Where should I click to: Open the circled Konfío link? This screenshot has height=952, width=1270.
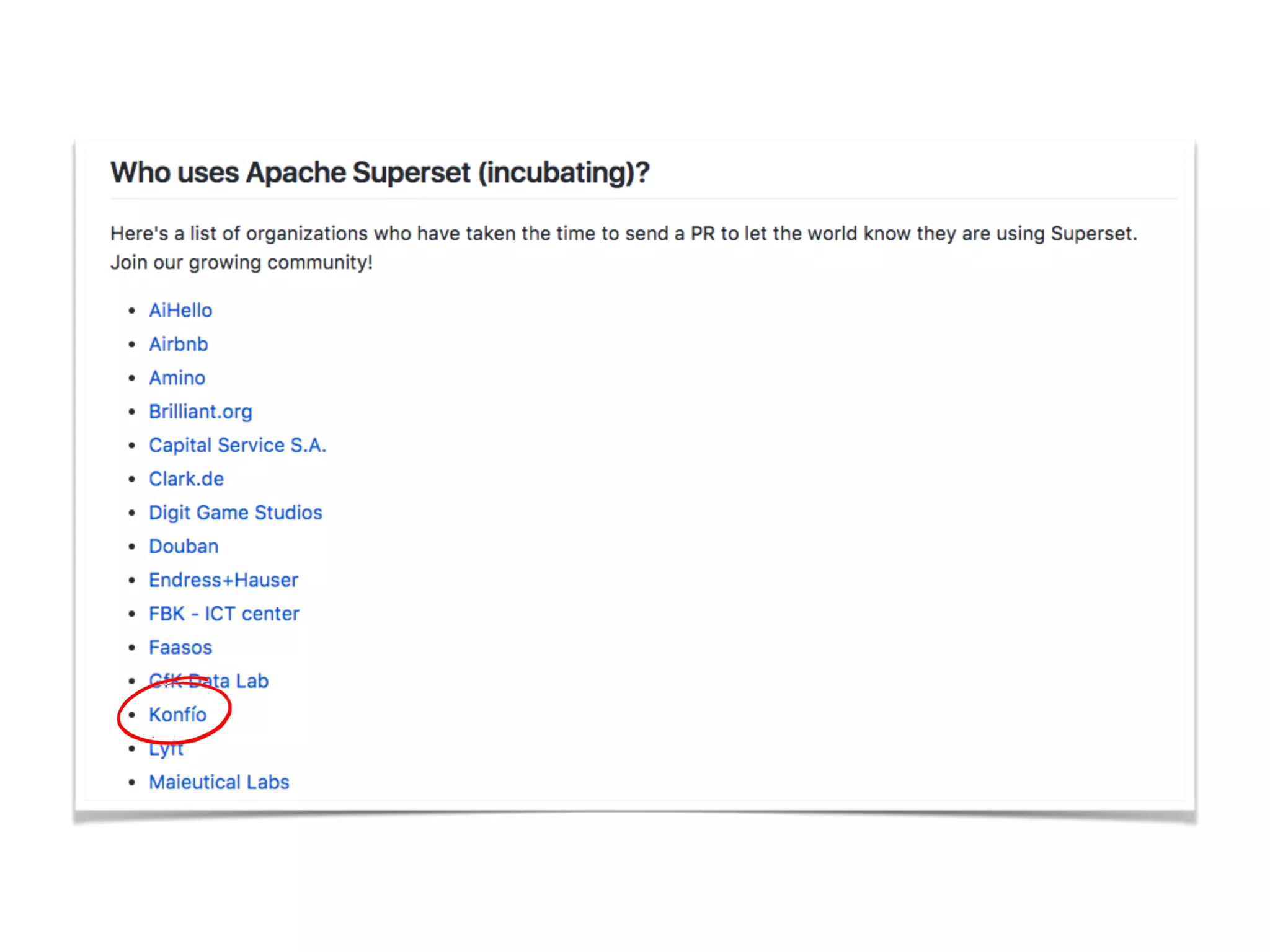[177, 715]
